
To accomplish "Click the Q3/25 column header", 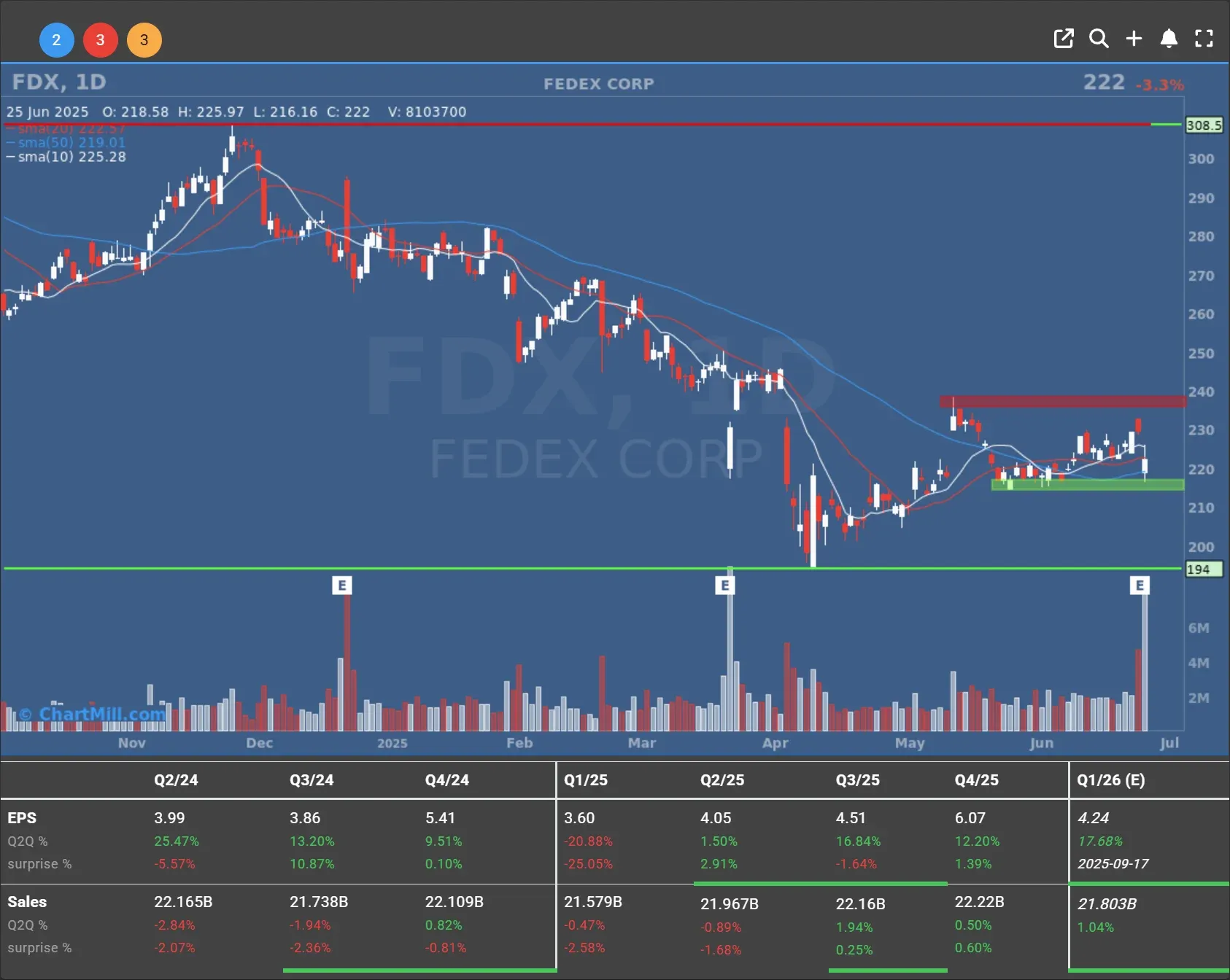I will click(858, 780).
